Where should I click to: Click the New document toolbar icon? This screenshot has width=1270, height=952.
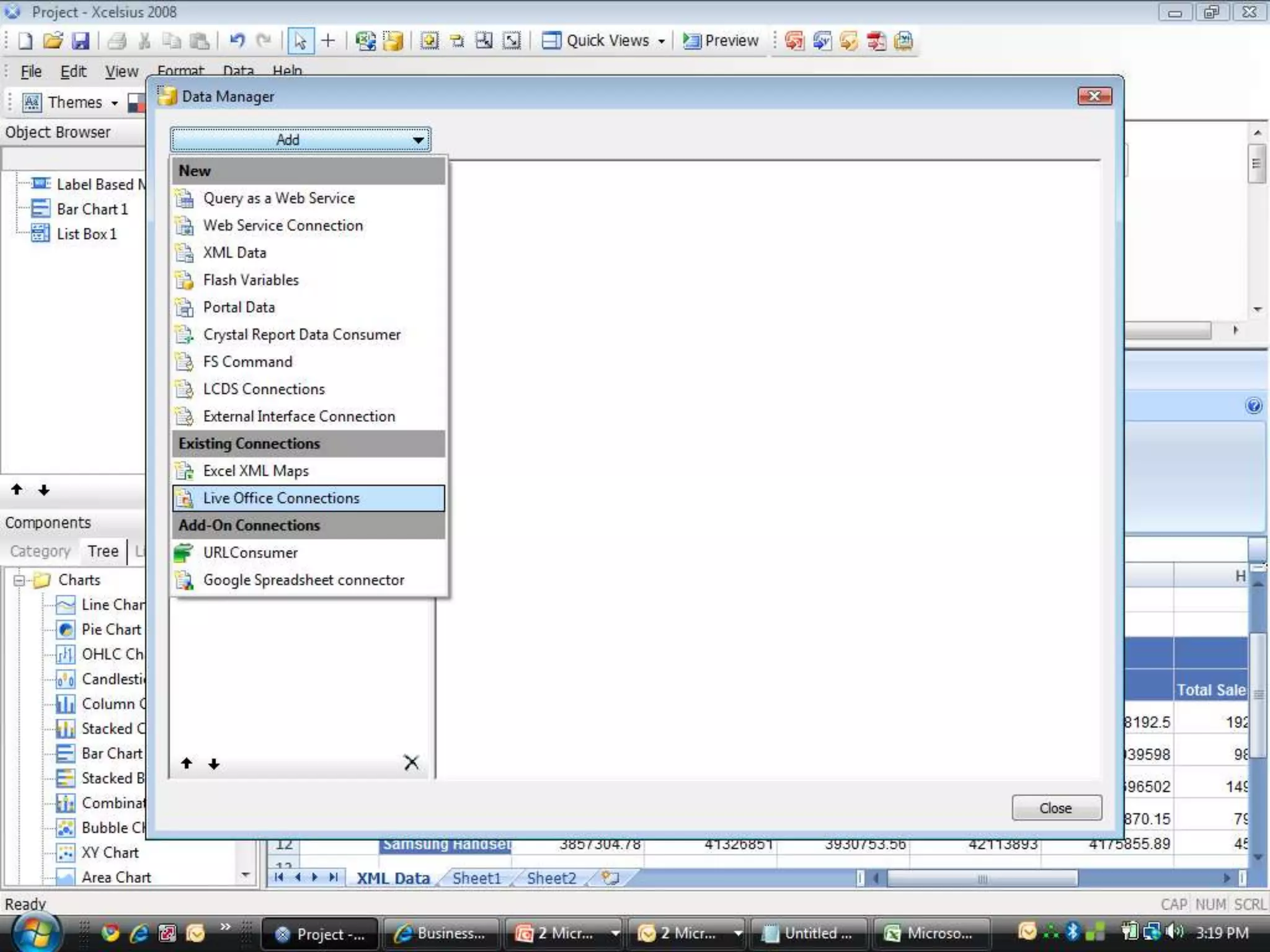25,41
